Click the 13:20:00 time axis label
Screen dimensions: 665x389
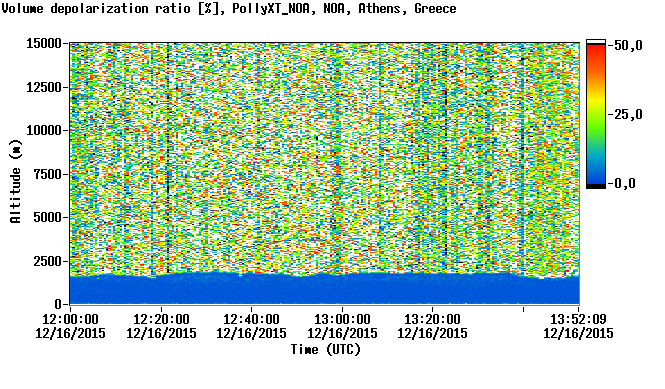point(432,319)
